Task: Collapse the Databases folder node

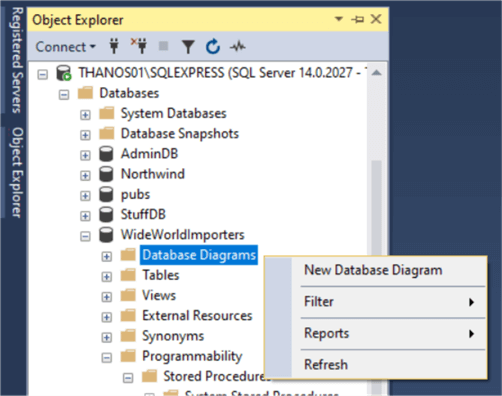Action: click(64, 95)
